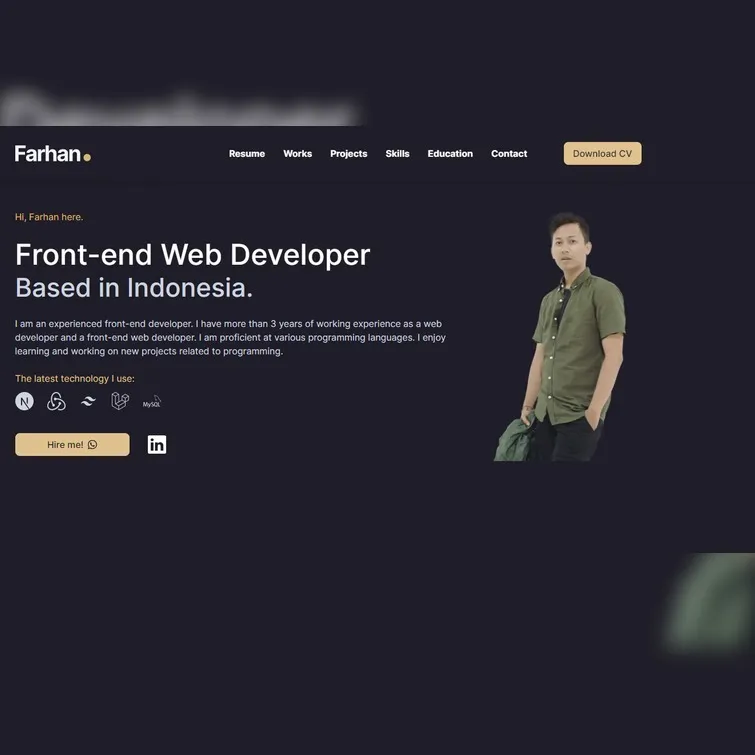This screenshot has width=755, height=755.
Task: Open the LinkedIn profile icon
Action: point(157,444)
